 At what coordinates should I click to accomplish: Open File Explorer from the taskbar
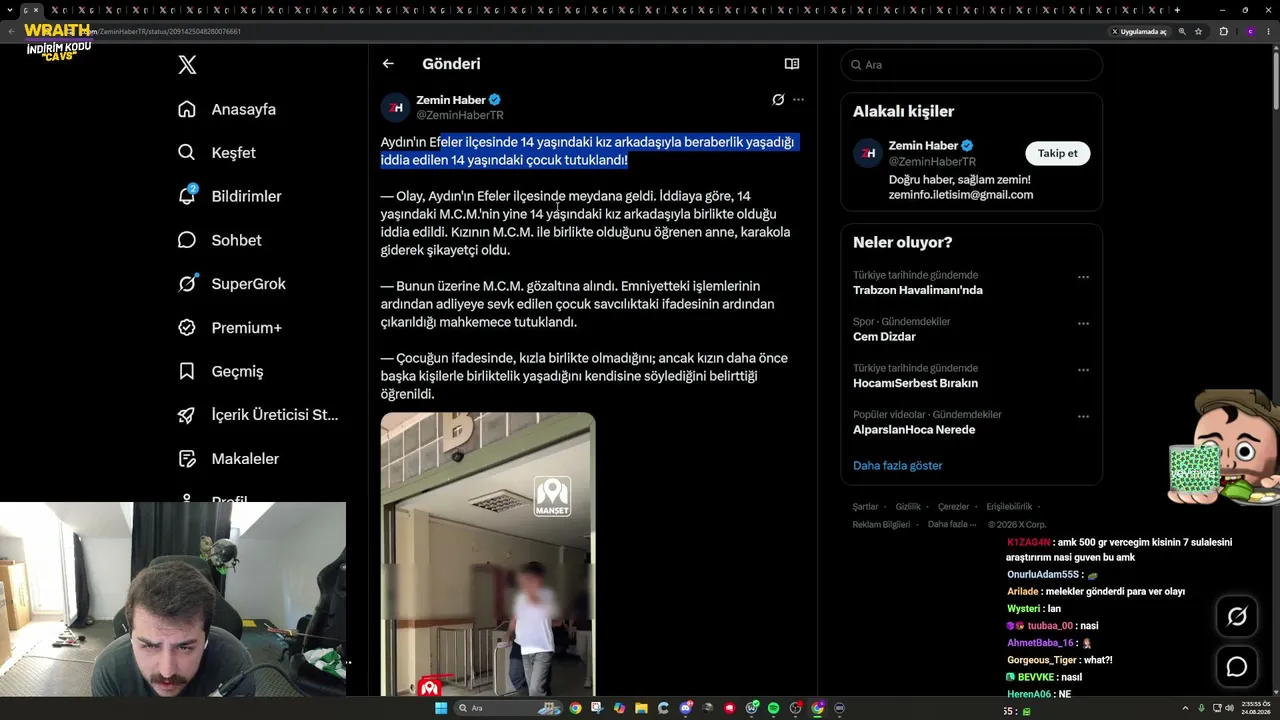[x=641, y=708]
